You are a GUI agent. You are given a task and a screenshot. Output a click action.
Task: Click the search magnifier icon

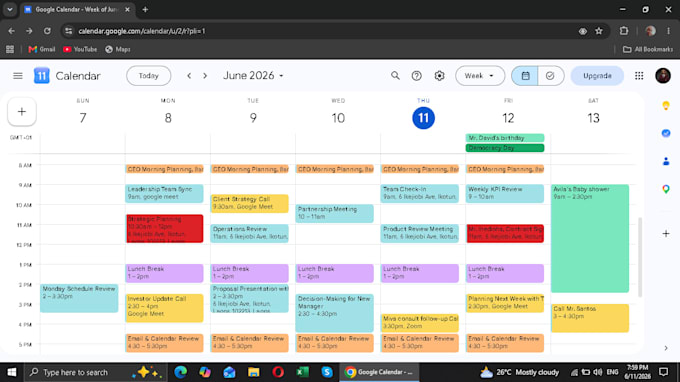(395, 76)
